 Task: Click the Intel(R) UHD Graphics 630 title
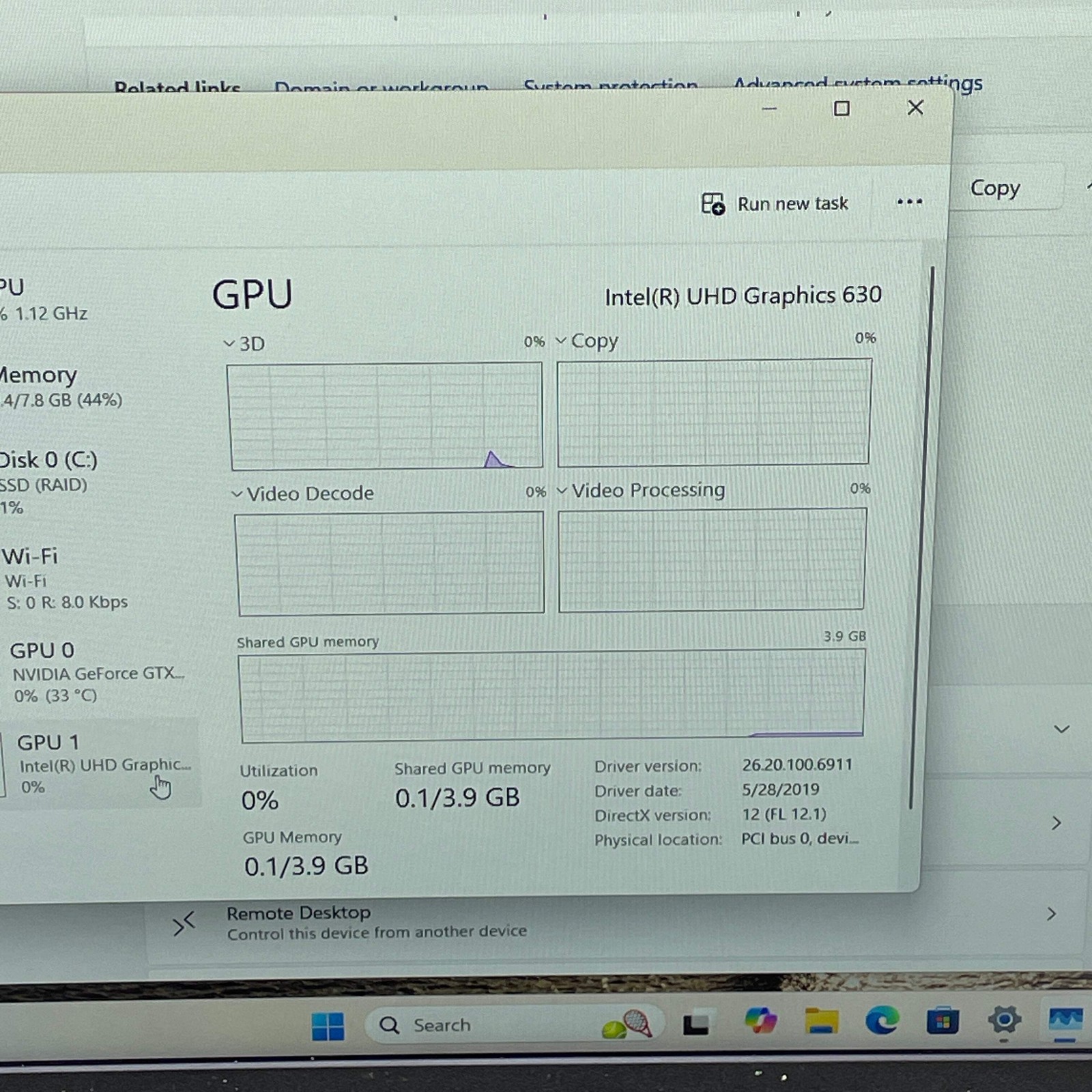(x=743, y=296)
